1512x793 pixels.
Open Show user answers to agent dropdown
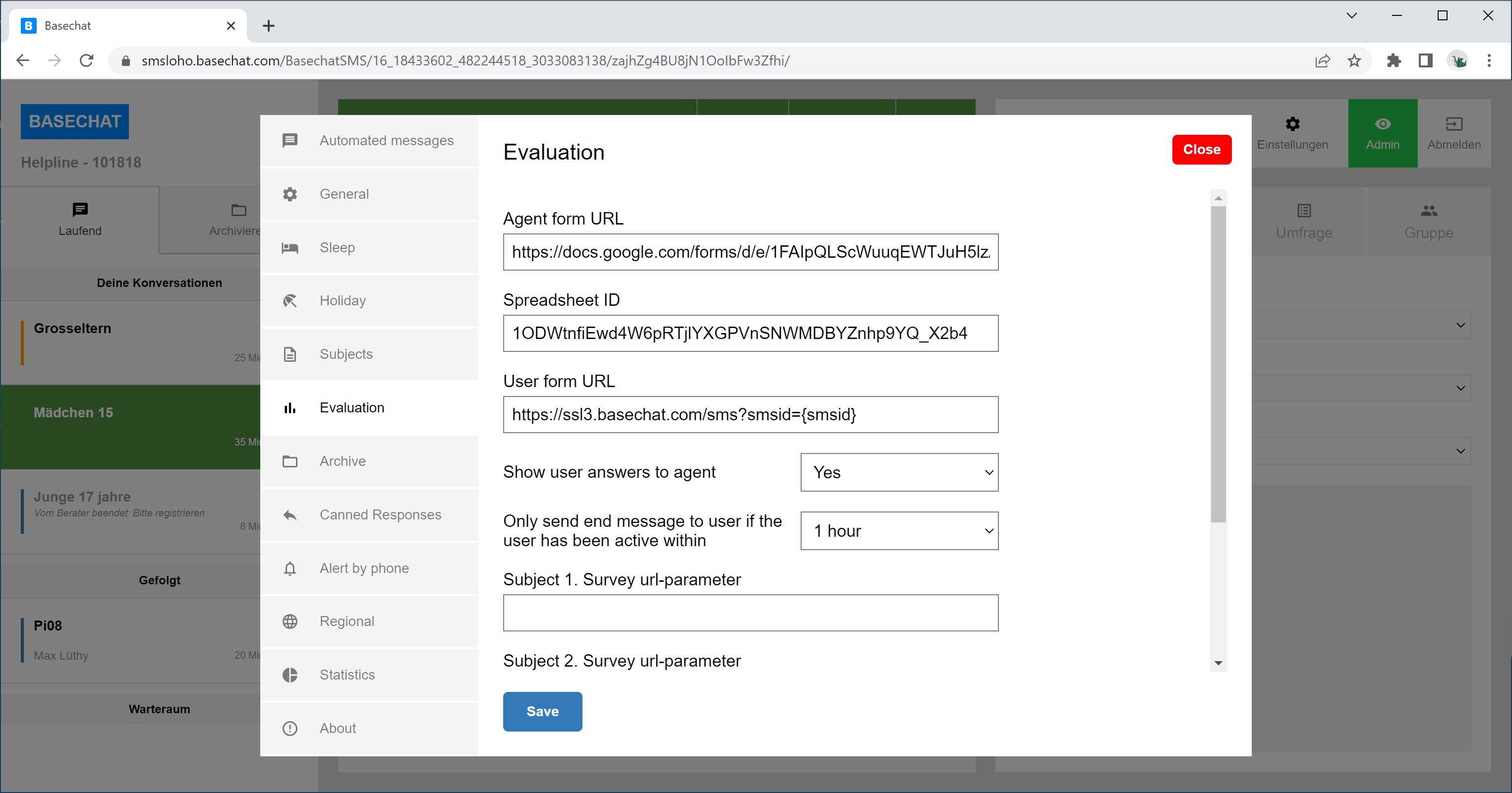click(x=899, y=472)
